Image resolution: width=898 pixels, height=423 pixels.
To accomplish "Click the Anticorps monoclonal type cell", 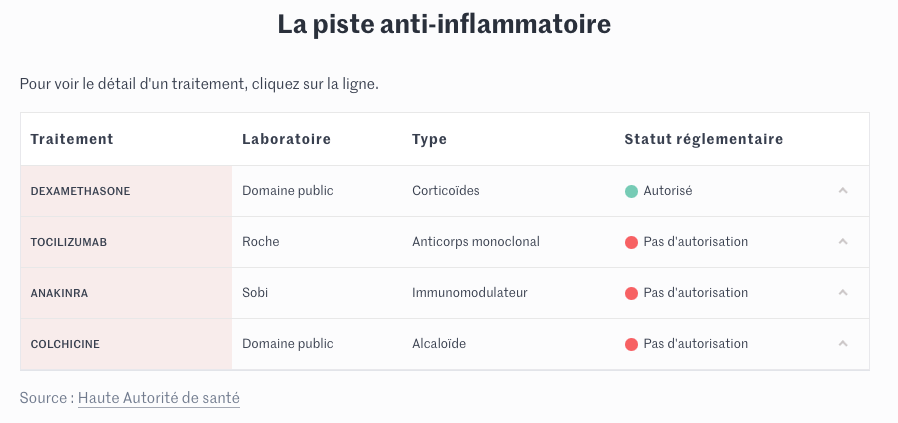I will click(x=475, y=242).
